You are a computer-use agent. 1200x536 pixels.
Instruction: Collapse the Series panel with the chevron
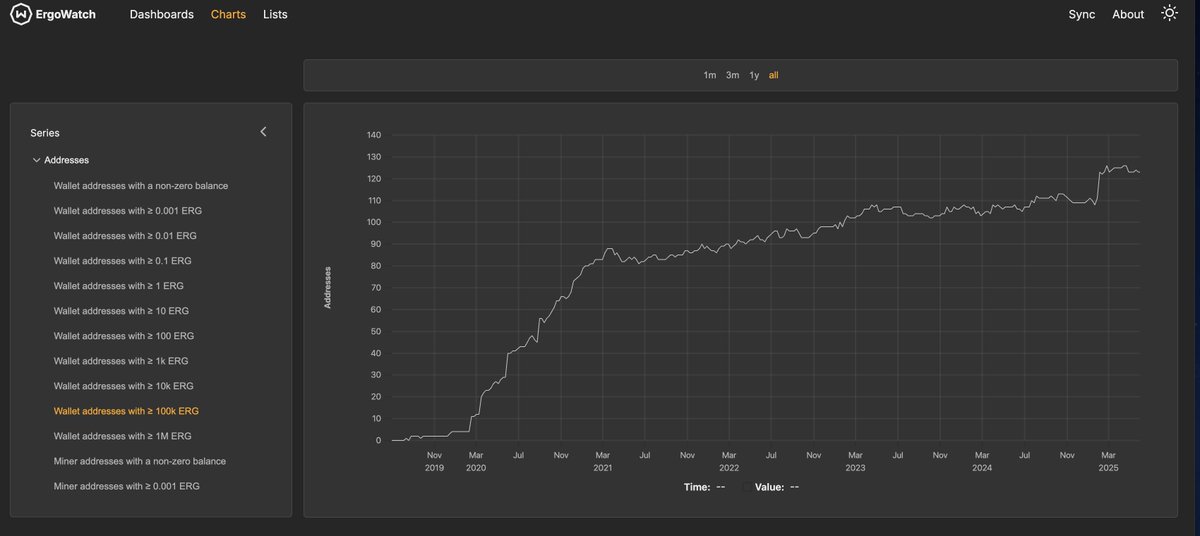263,132
